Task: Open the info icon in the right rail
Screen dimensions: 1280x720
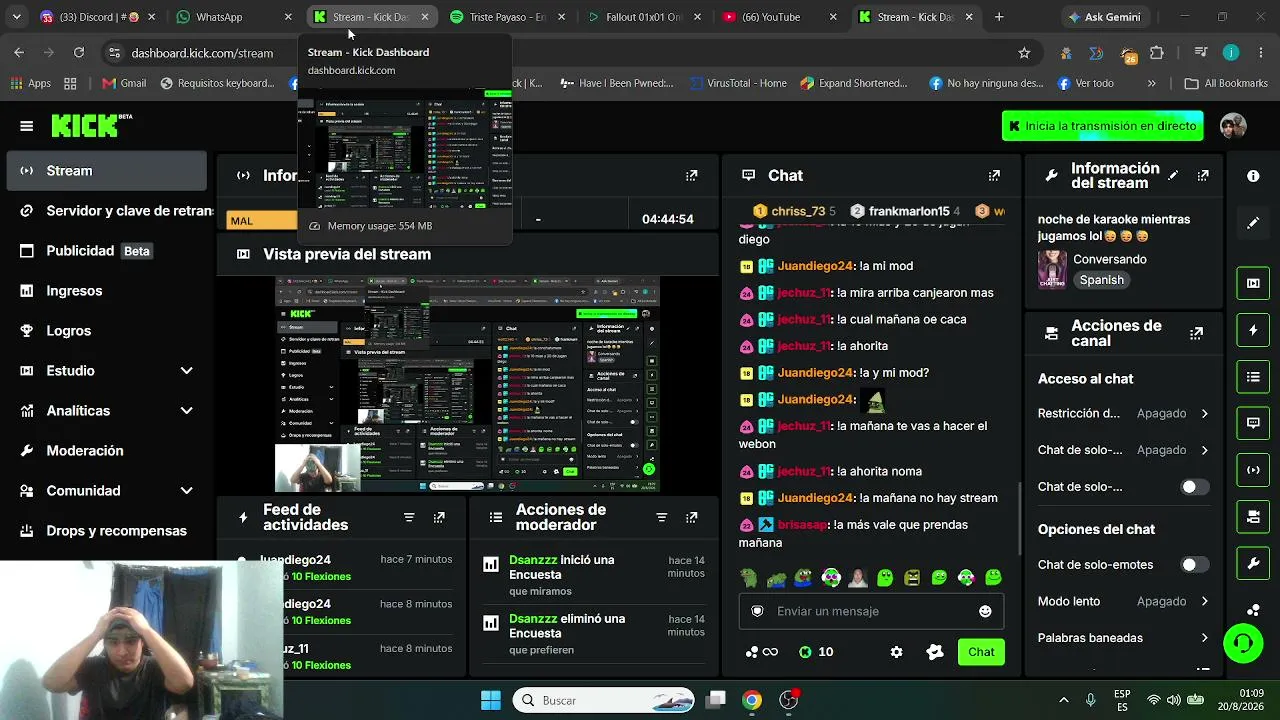Action: pyautogui.click(x=1253, y=176)
